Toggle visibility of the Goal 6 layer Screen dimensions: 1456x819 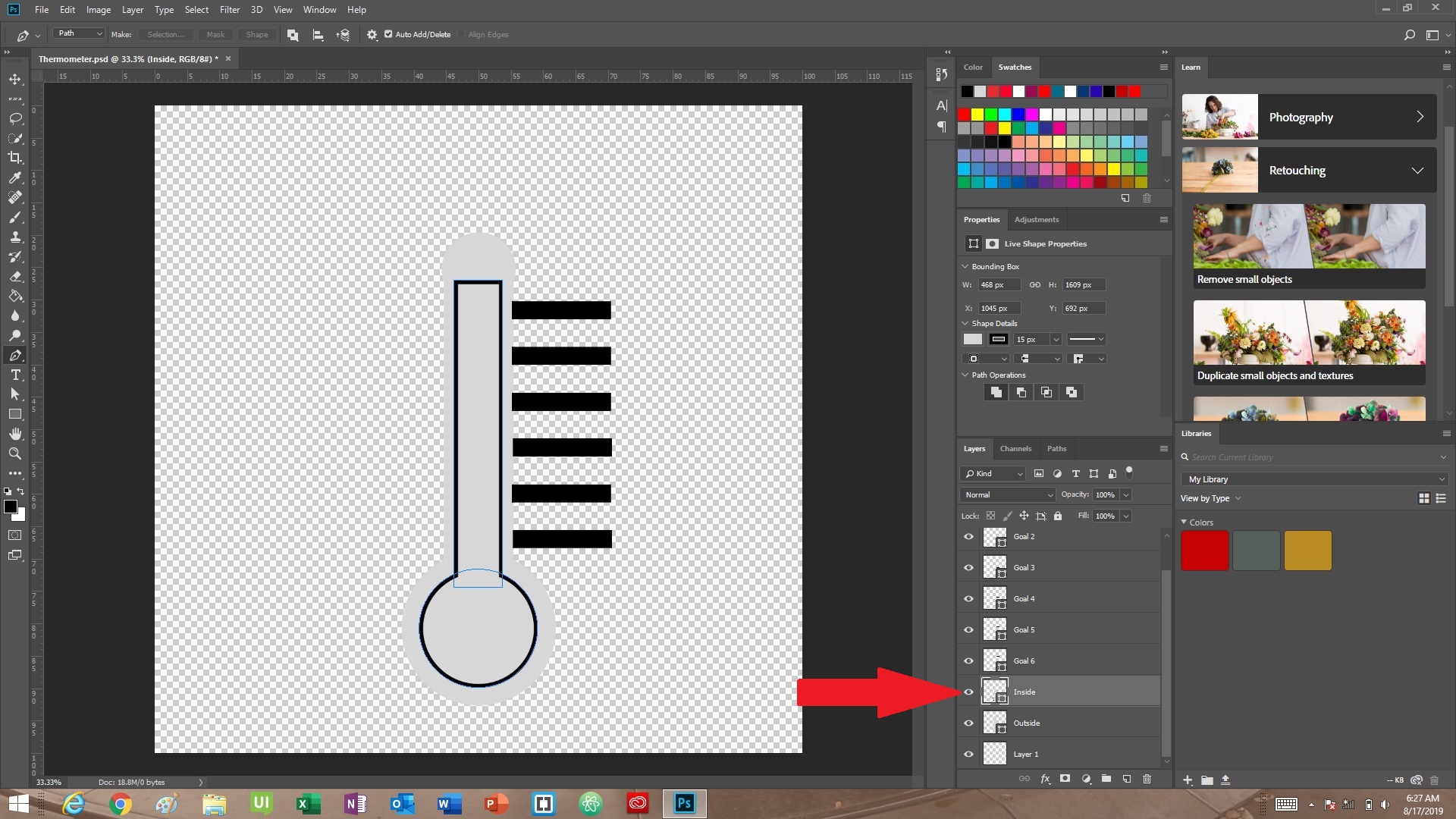click(968, 660)
